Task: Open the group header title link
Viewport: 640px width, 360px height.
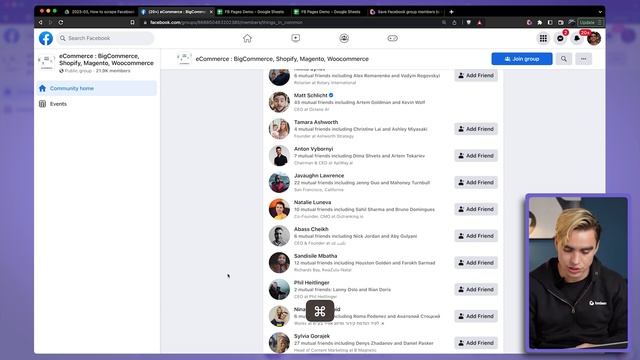Action: coord(282,59)
